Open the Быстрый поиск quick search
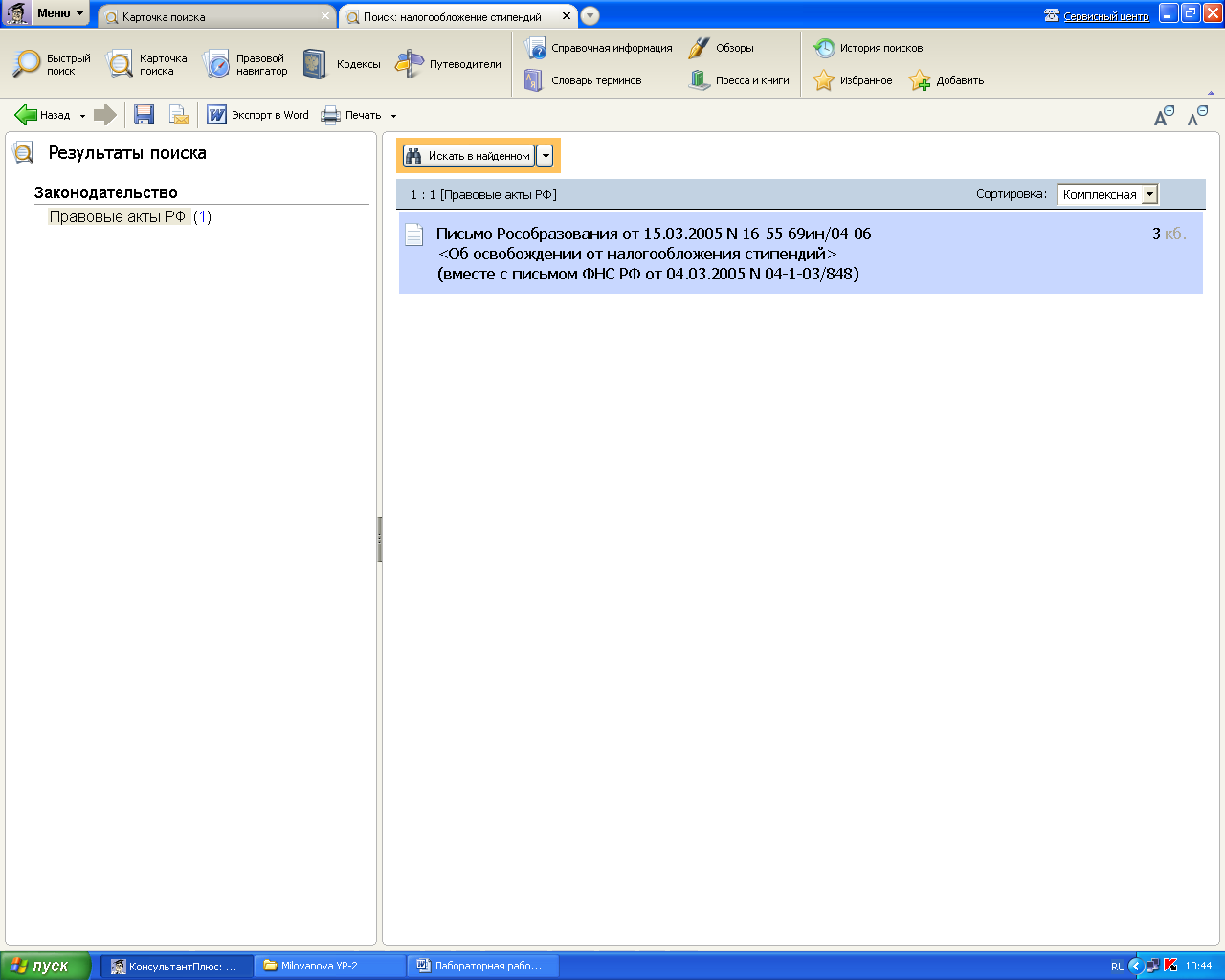This screenshot has width=1225, height=980. click(52, 64)
